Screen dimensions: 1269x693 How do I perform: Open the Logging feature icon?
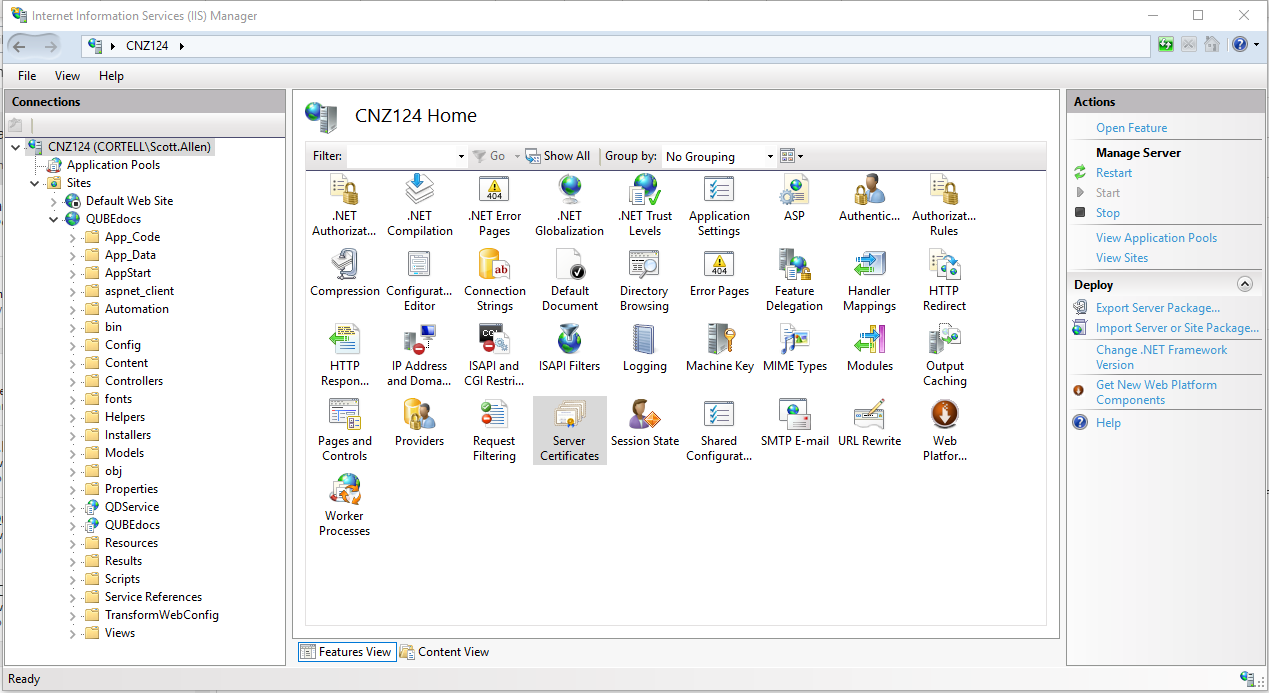click(644, 347)
